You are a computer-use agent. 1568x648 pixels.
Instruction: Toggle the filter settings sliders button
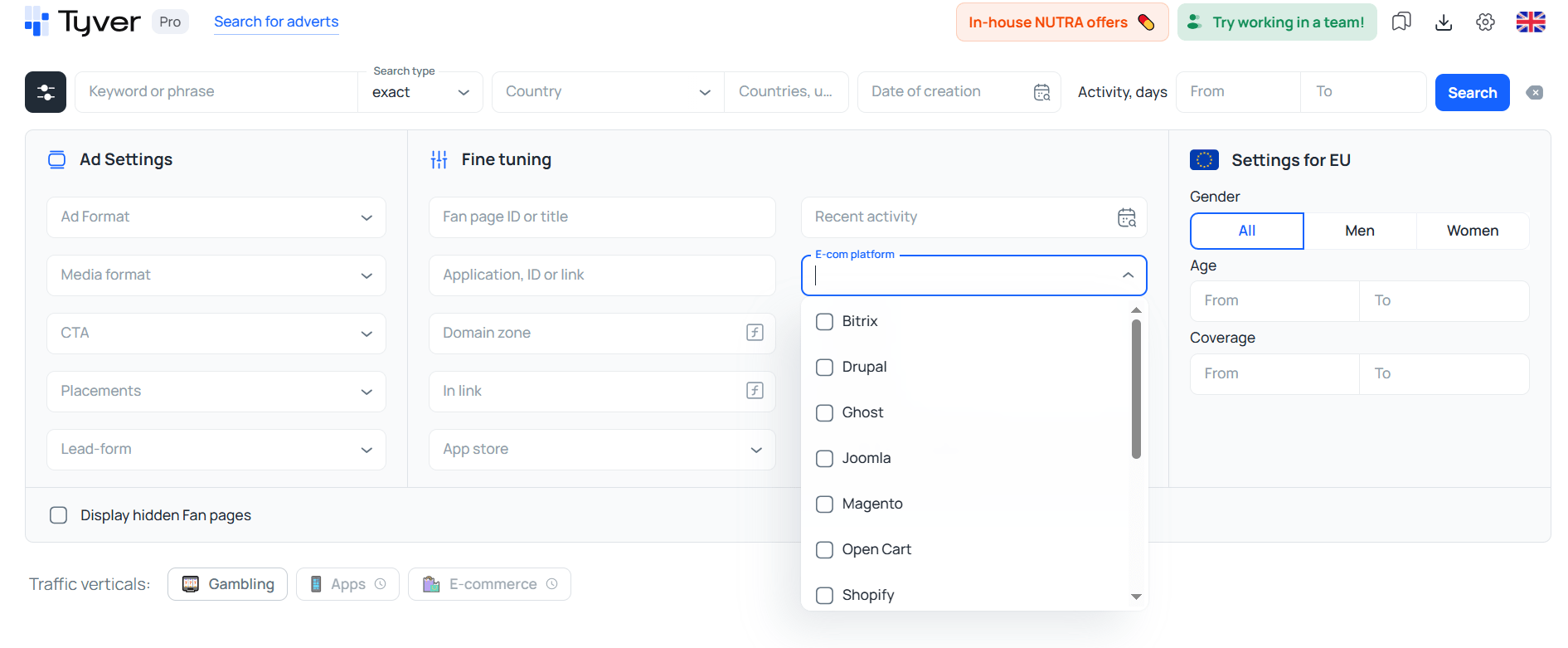[x=46, y=92]
